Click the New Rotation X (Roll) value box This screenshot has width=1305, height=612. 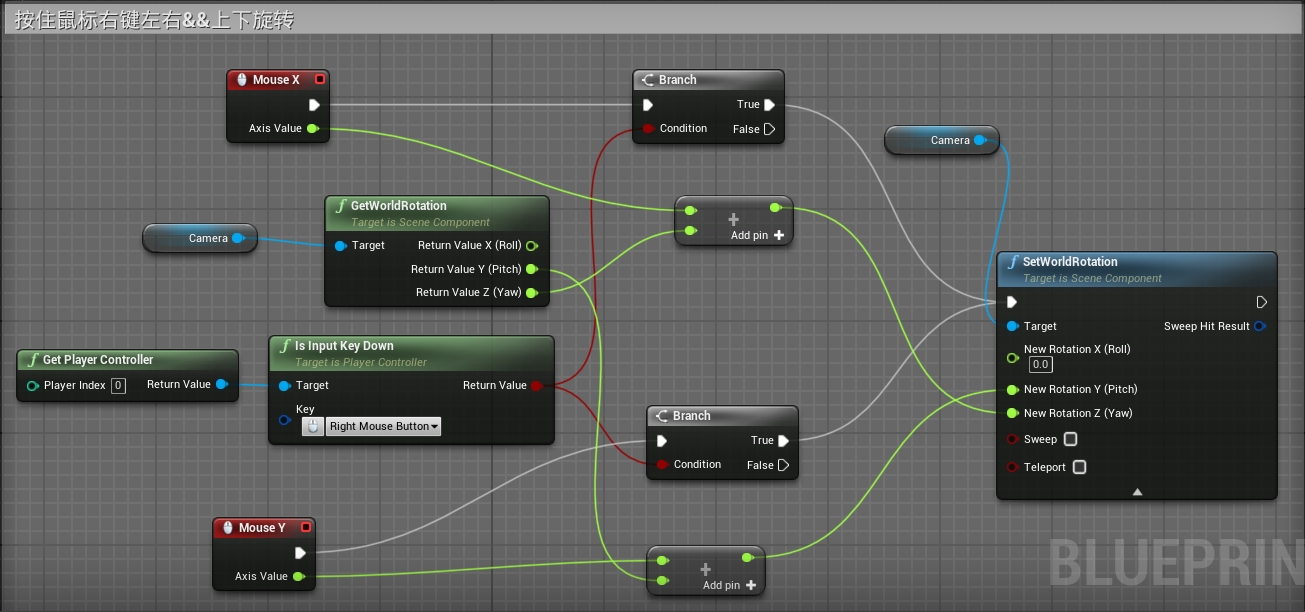(1041, 365)
